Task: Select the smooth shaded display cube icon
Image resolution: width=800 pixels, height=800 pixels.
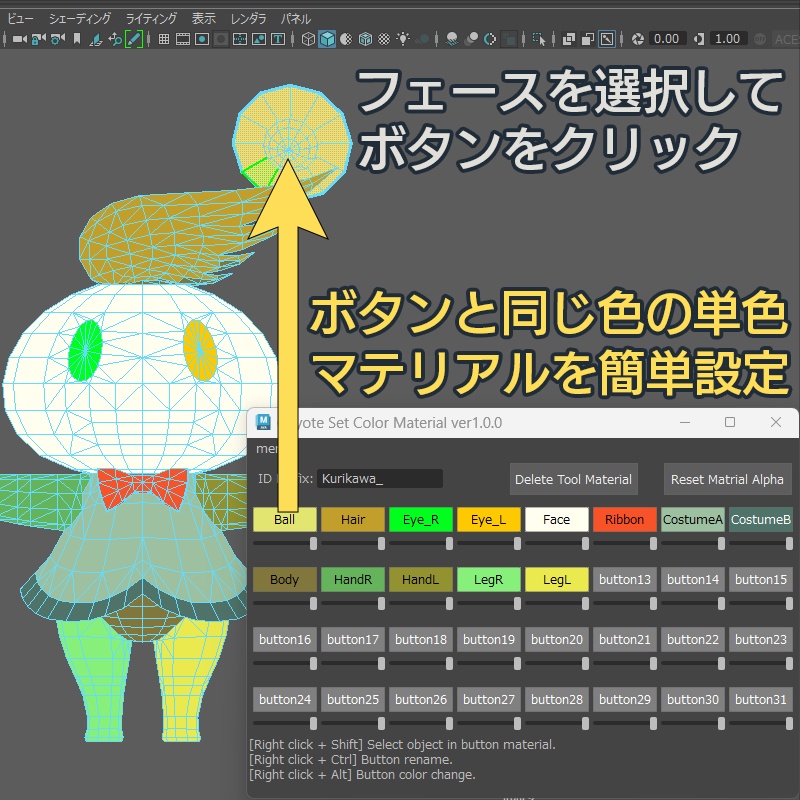Action: pyautogui.click(x=327, y=39)
